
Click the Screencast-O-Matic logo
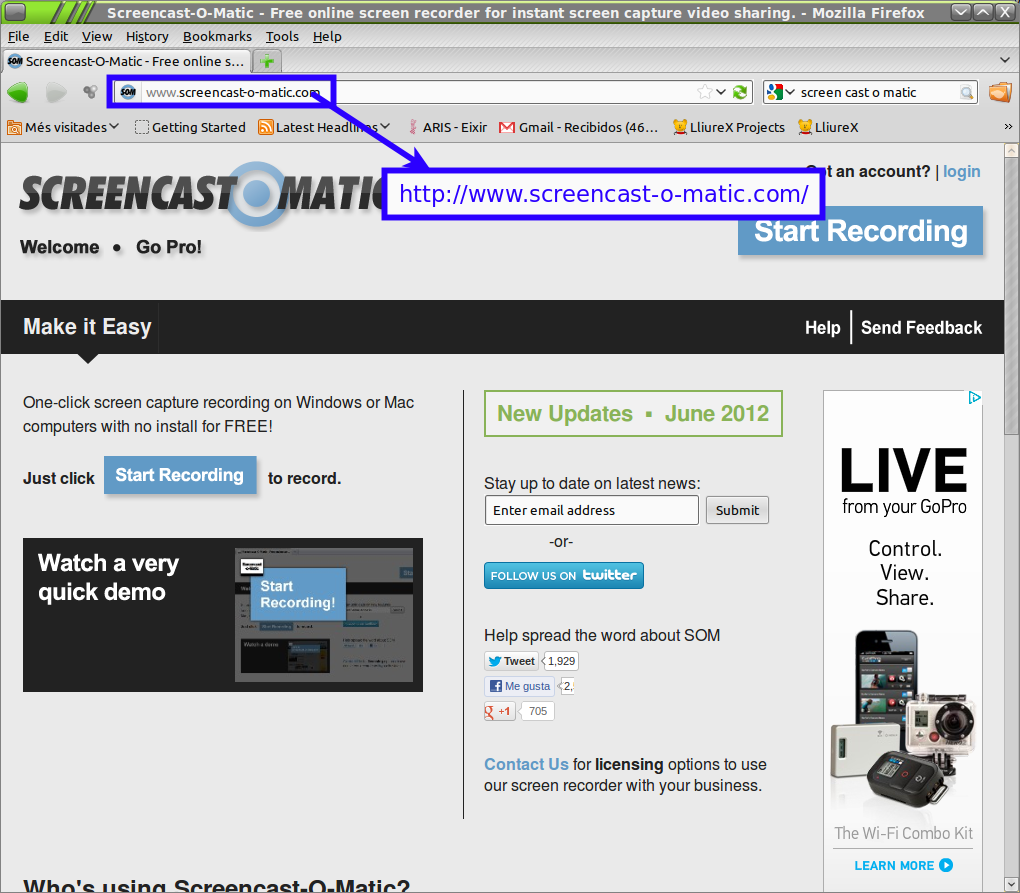[x=202, y=194]
